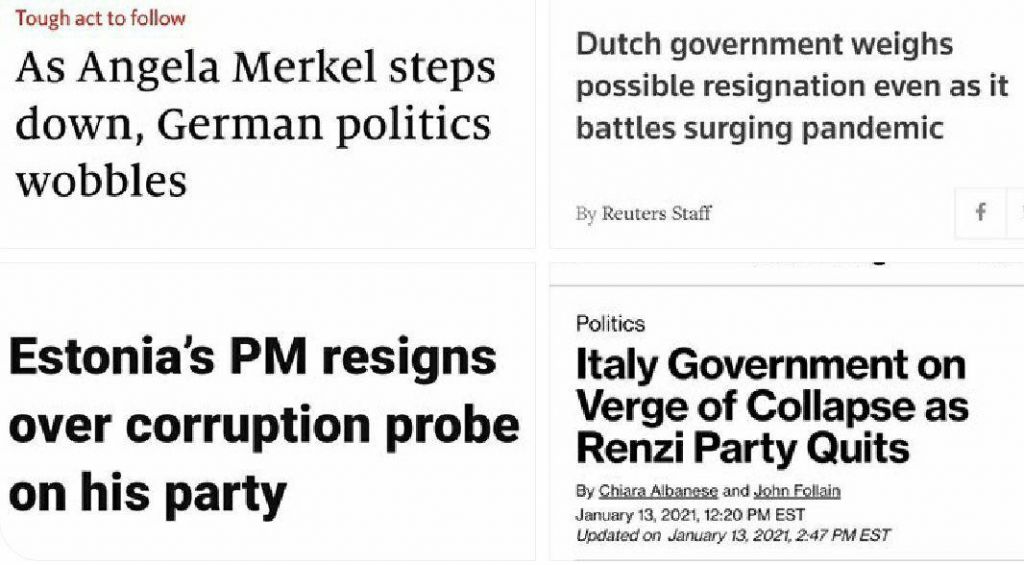1024x565 pixels.
Task: Click 'surging pandemic' in the Dutch headline
Action: coord(814,127)
